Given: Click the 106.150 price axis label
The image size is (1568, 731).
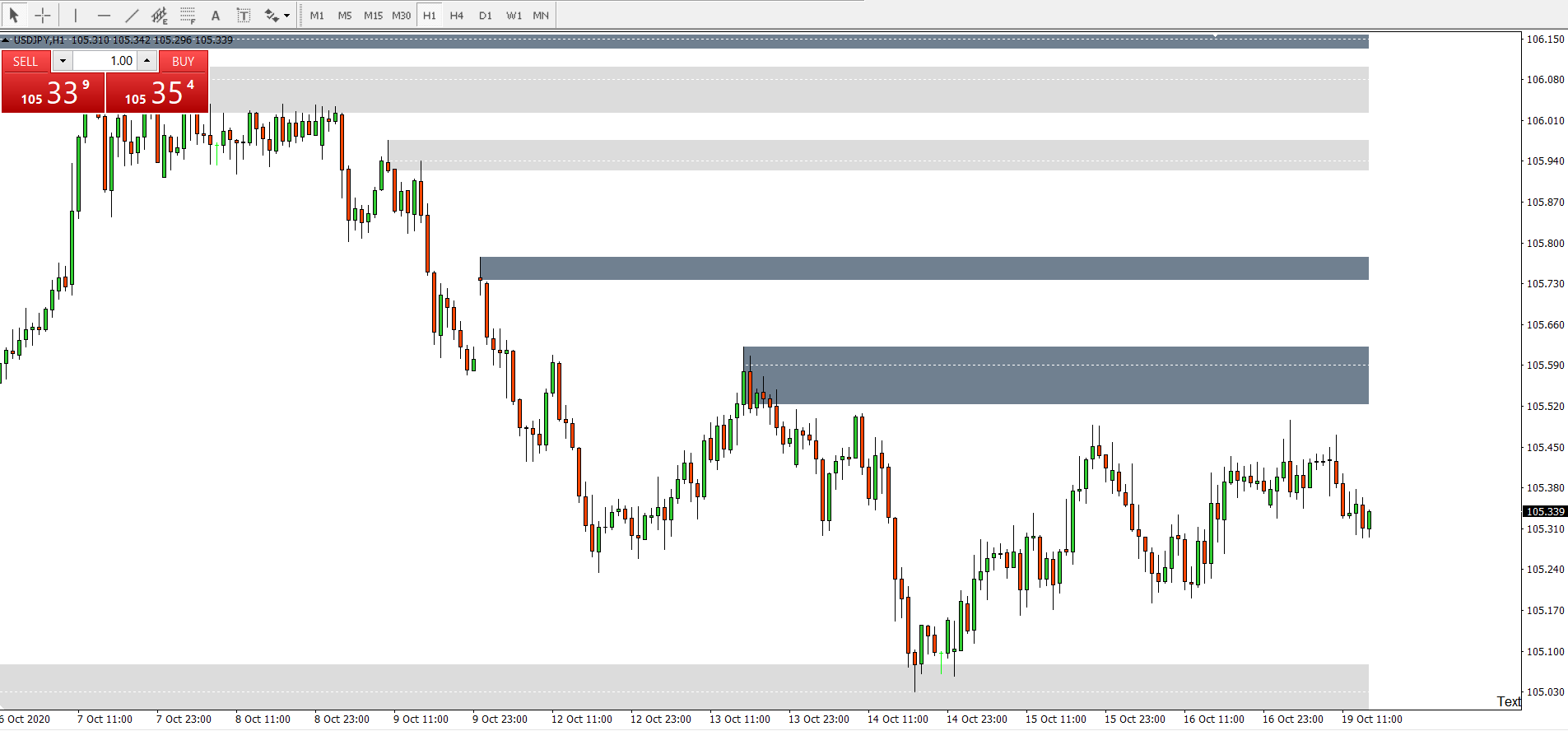Looking at the screenshot, I should (x=1545, y=39).
